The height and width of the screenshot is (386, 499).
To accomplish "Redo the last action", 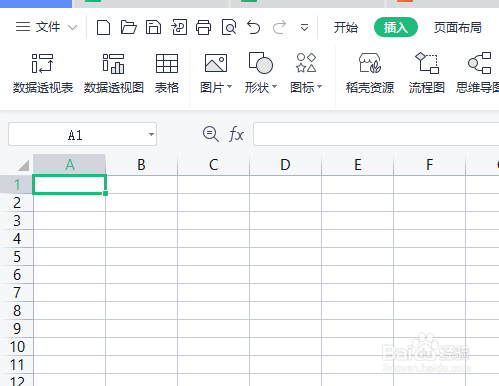I will pyautogui.click(x=279, y=27).
